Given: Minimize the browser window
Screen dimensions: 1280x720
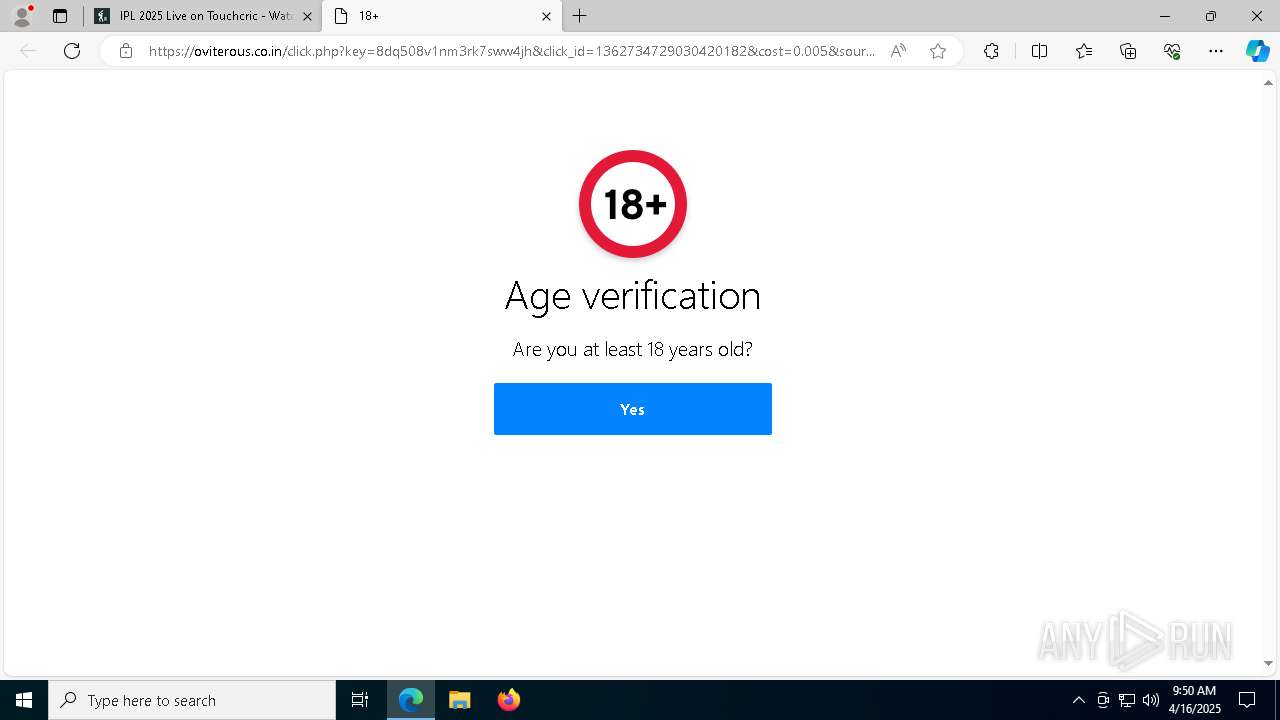Looking at the screenshot, I should (1165, 16).
